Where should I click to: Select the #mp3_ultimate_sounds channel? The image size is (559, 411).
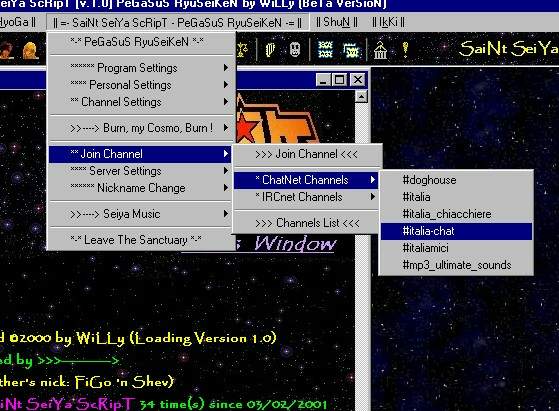(456, 265)
